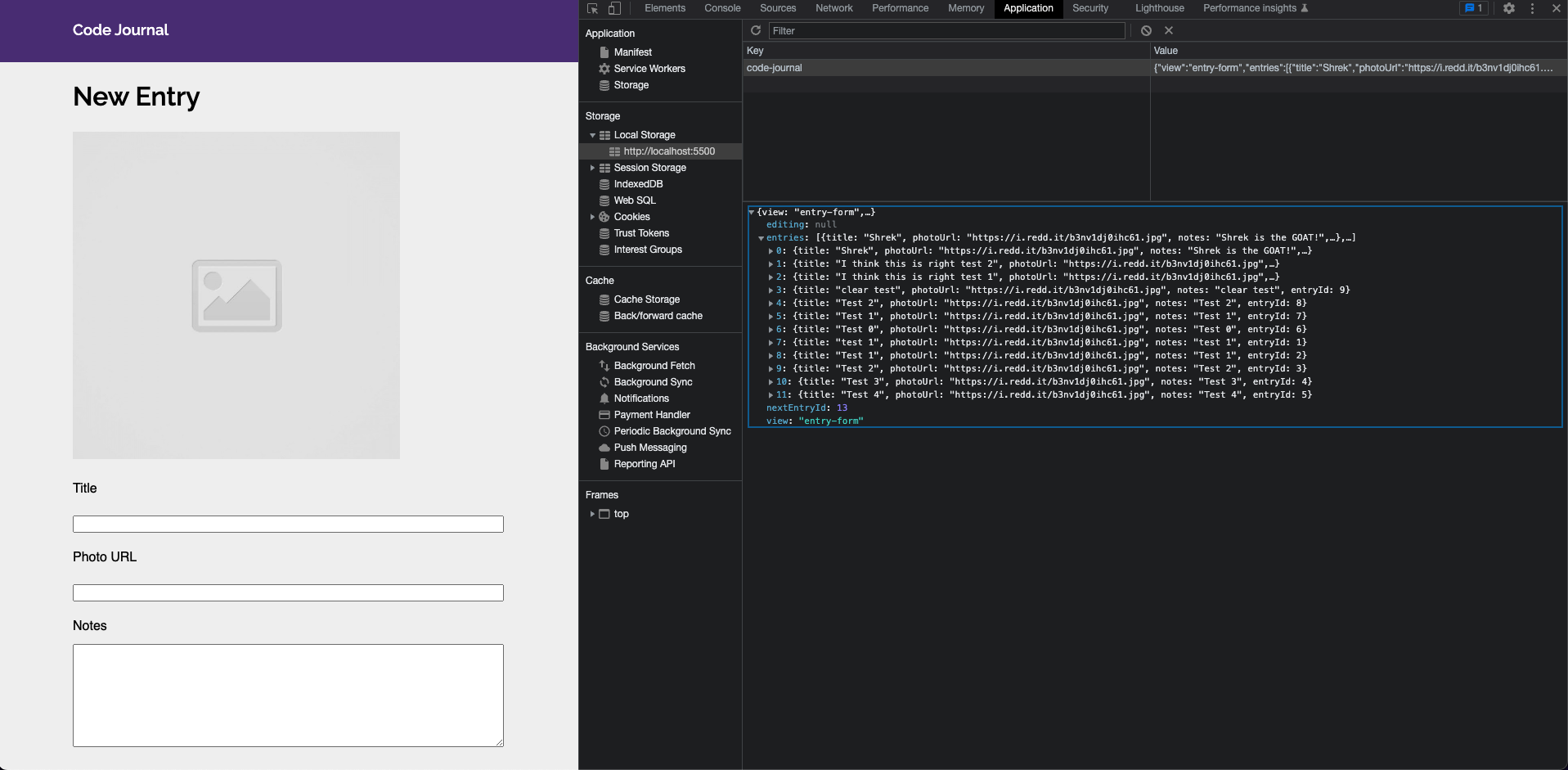Image resolution: width=1568 pixels, height=770 pixels.
Task: Open Trust Tokens item
Action: pos(641,233)
